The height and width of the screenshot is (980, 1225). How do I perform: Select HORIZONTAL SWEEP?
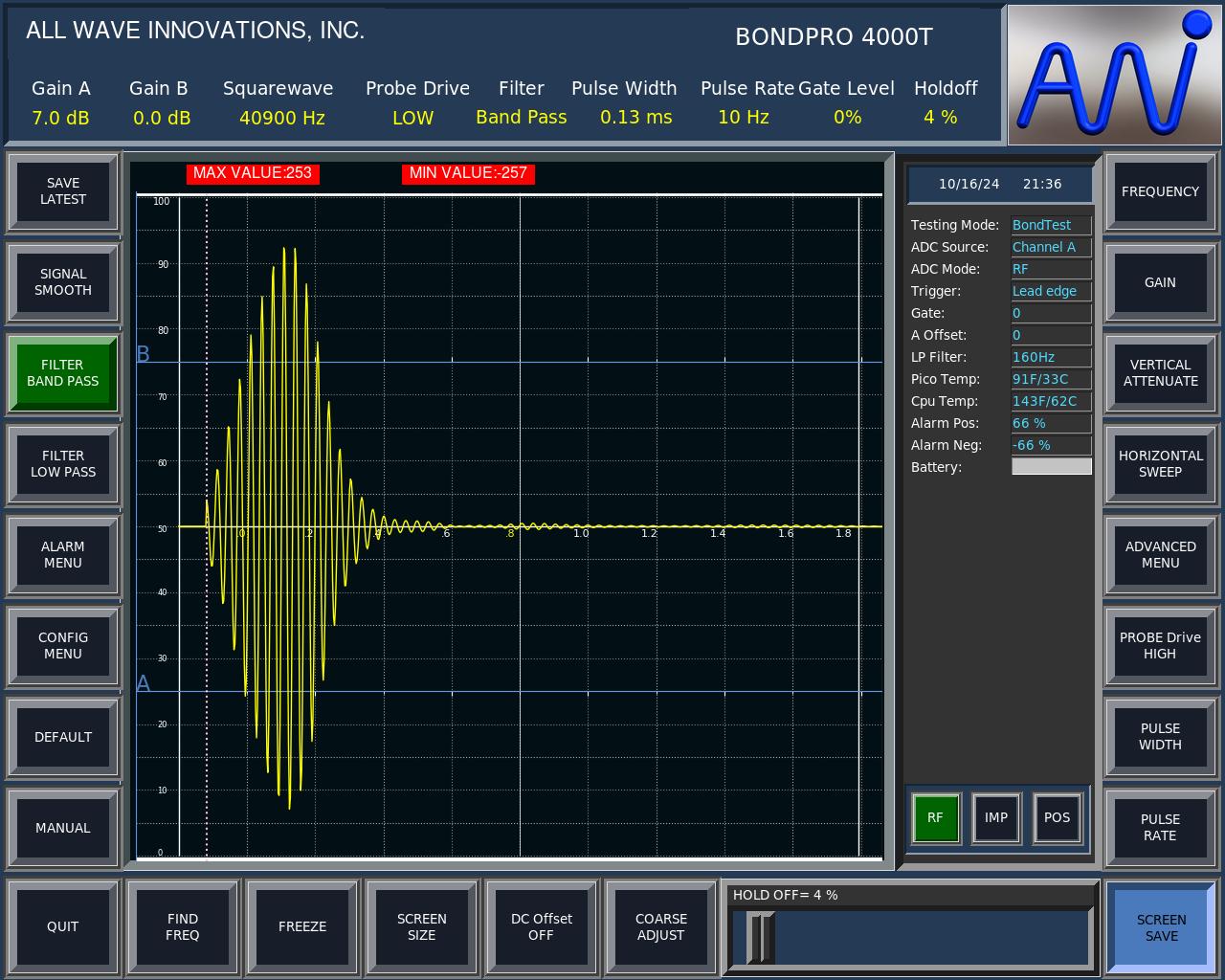[x=1160, y=464]
